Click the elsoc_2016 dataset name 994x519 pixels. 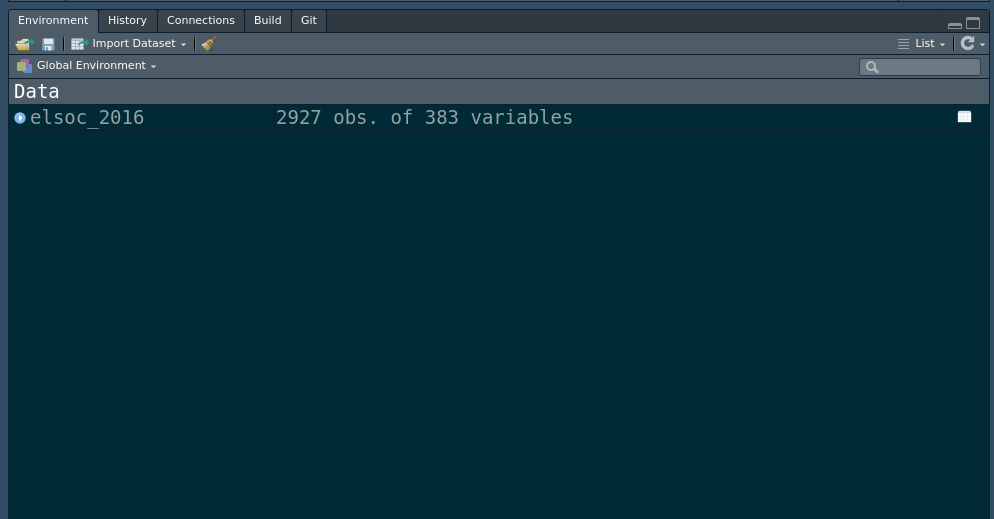point(87,118)
